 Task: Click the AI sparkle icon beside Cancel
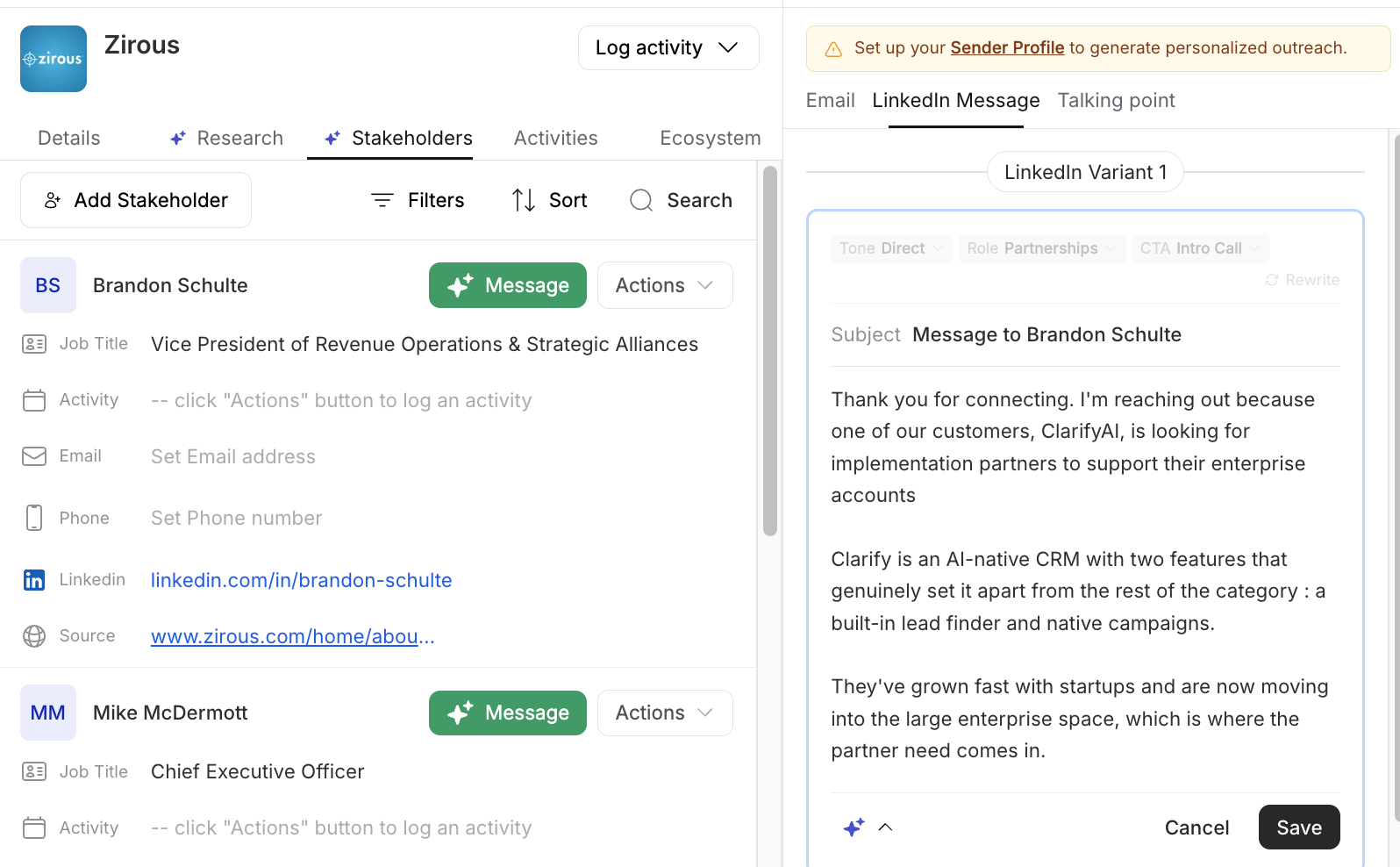click(x=854, y=827)
